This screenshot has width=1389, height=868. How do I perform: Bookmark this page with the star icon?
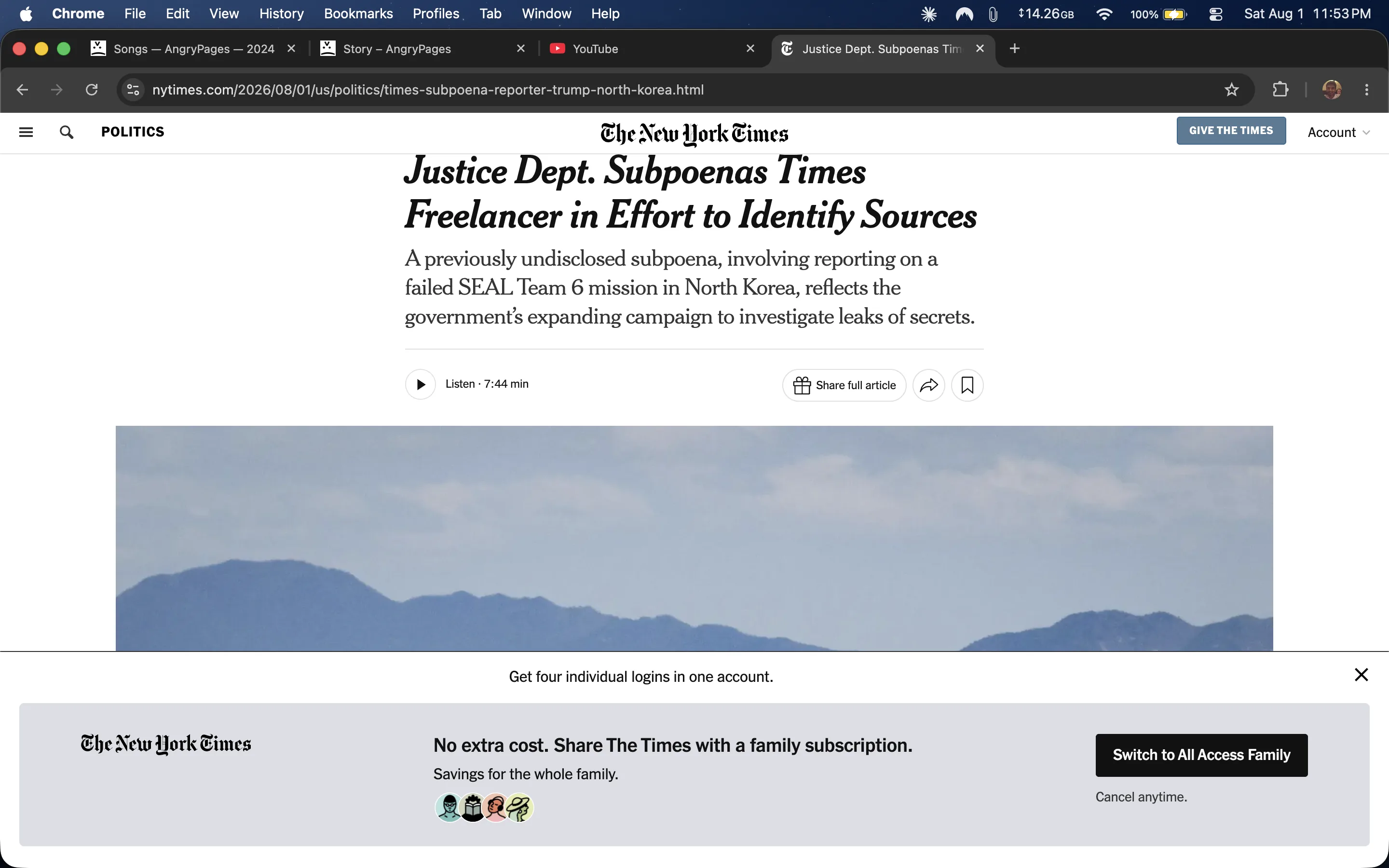coord(1231,90)
